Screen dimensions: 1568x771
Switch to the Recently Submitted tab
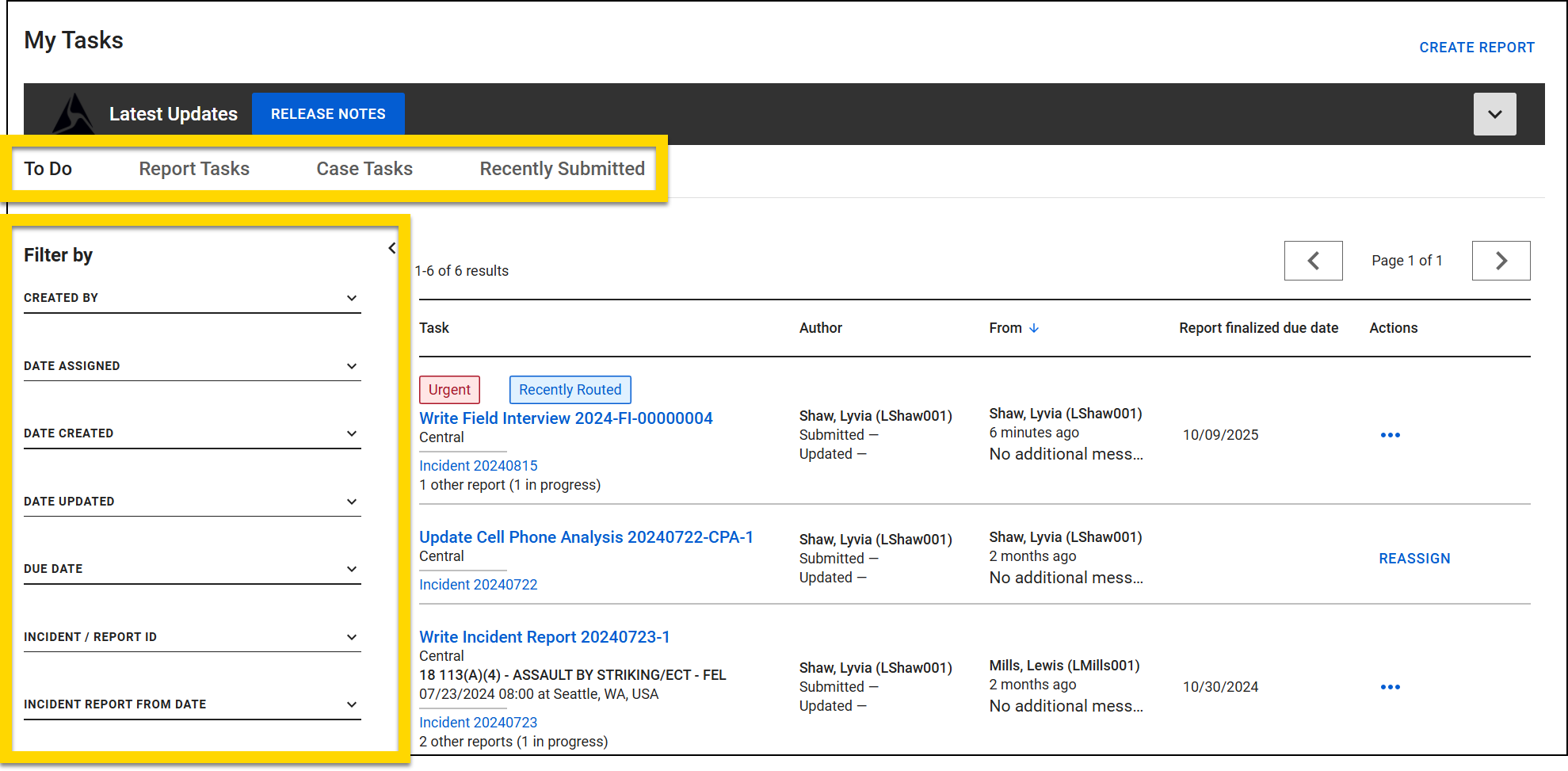(562, 168)
